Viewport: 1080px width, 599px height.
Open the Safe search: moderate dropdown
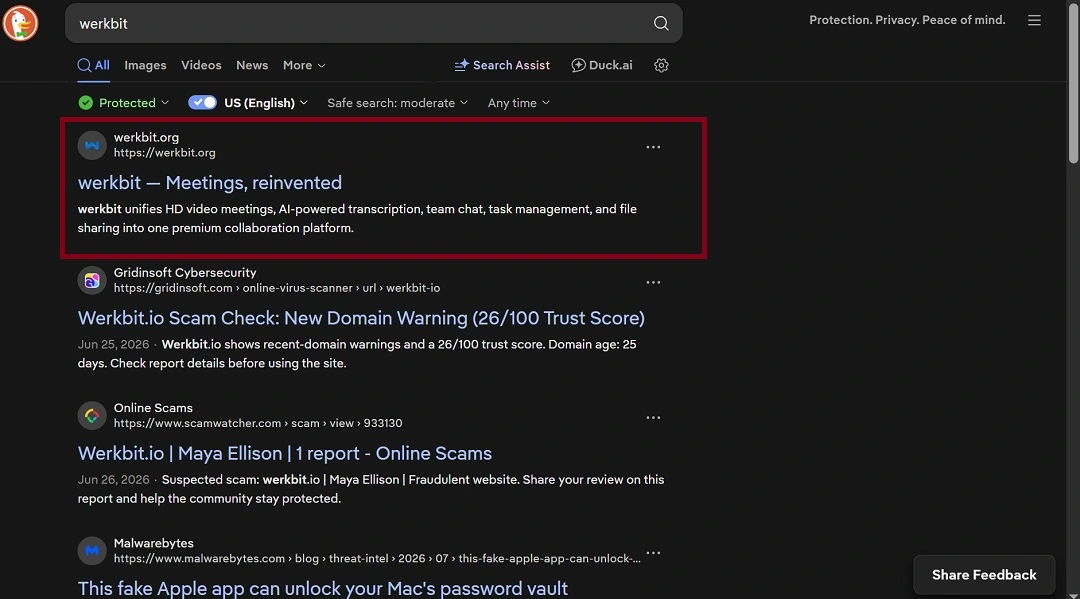click(397, 103)
